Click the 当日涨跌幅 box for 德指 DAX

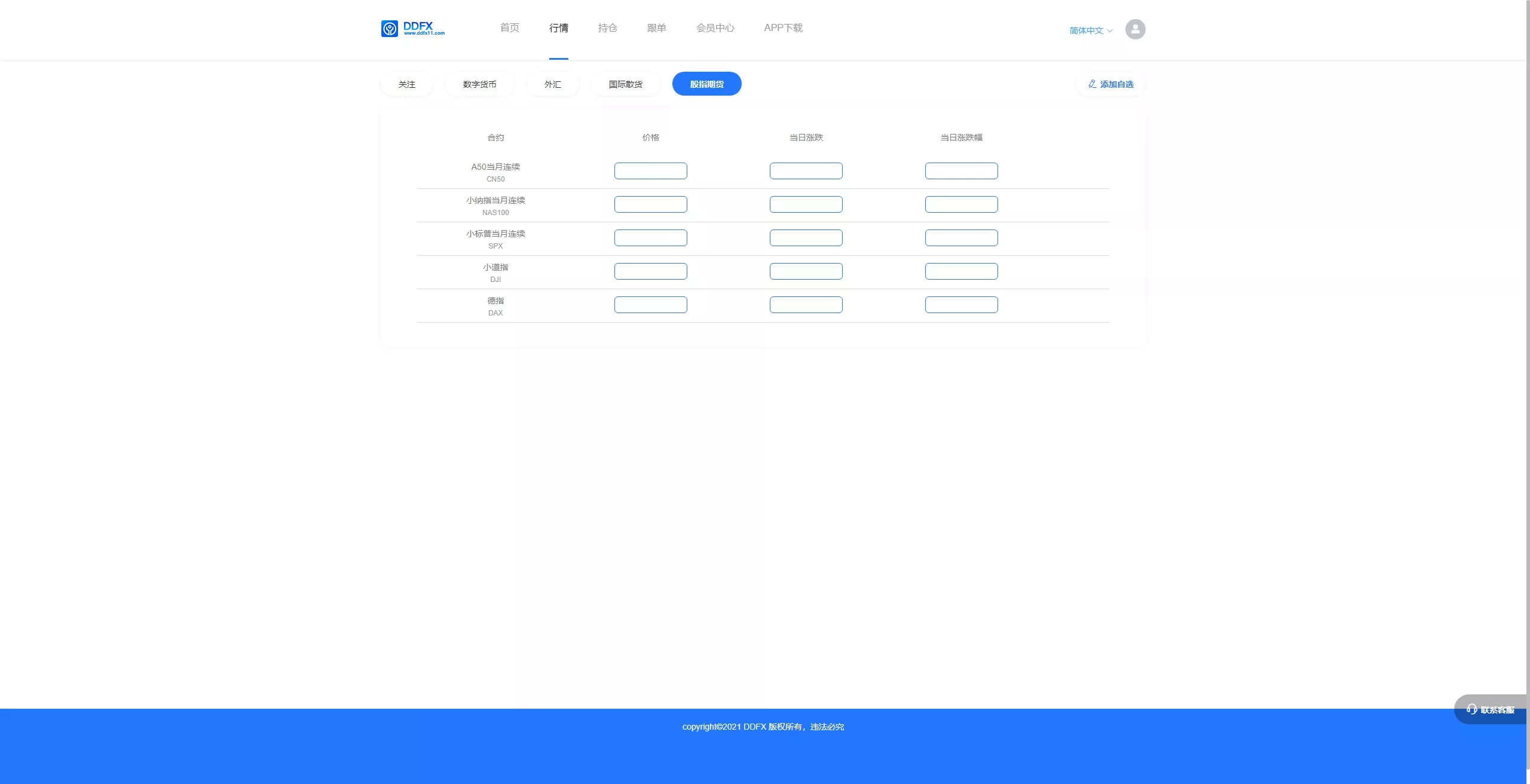click(961, 305)
